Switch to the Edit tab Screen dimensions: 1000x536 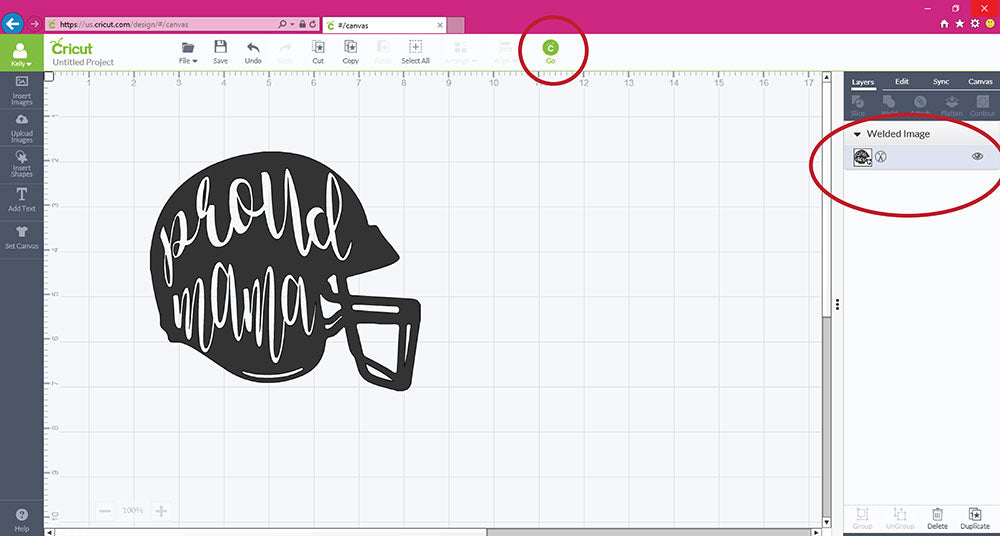click(x=901, y=81)
